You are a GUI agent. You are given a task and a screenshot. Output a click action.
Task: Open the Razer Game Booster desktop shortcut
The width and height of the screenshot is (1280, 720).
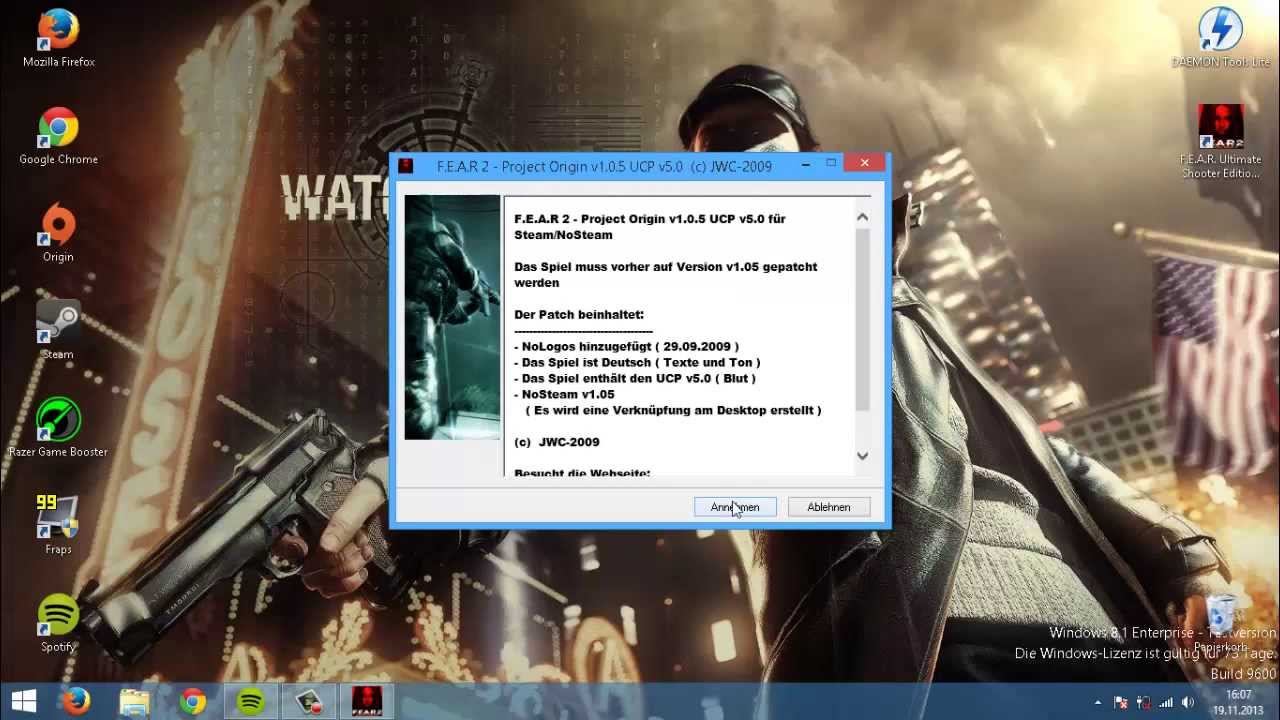click(58, 428)
